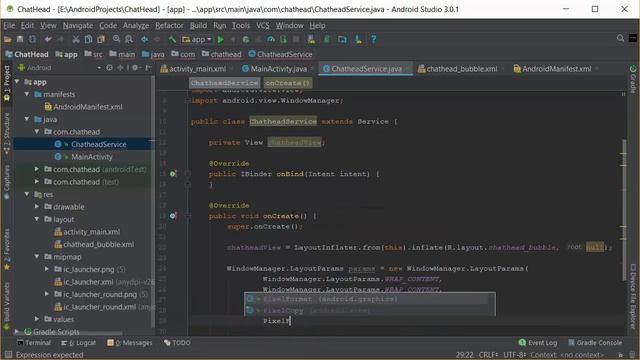
Task: Collapse the app module tree node
Action: [x=17, y=82]
